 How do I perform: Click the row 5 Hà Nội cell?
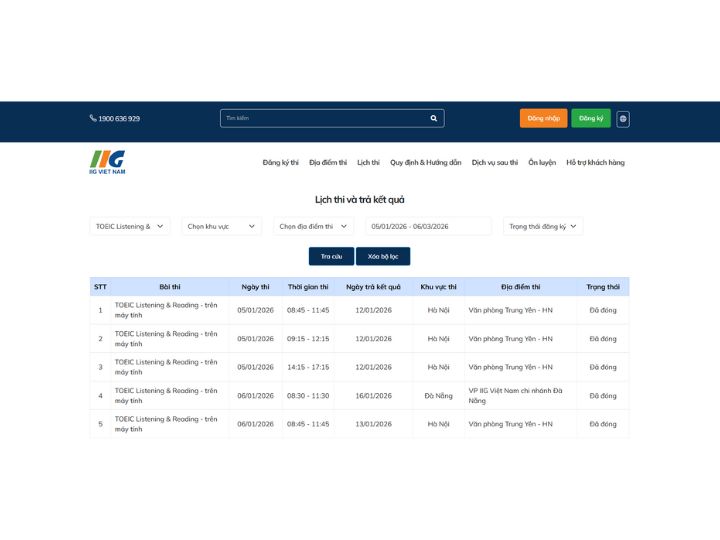click(439, 424)
